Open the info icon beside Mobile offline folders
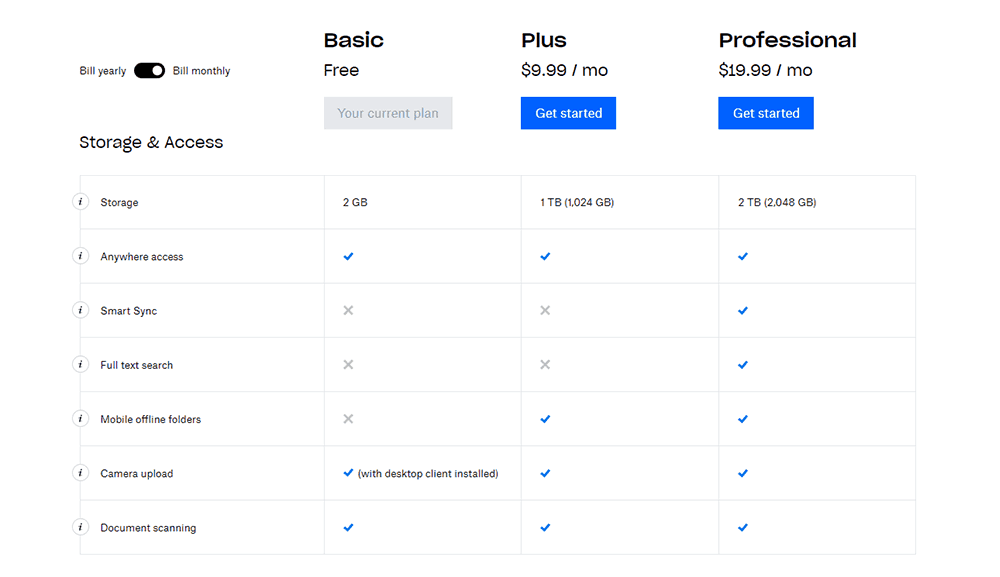The width and height of the screenshot is (1000, 577). 80,419
